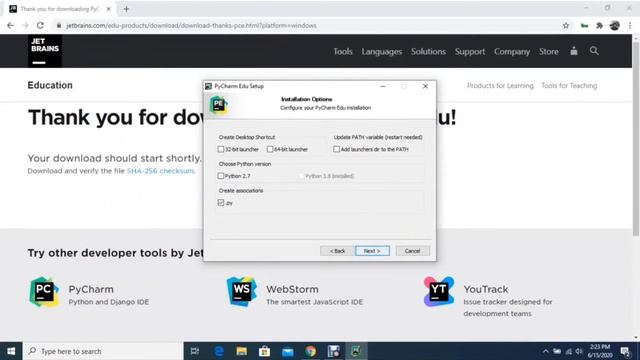Open the JetBrains account icon

click(x=574, y=51)
